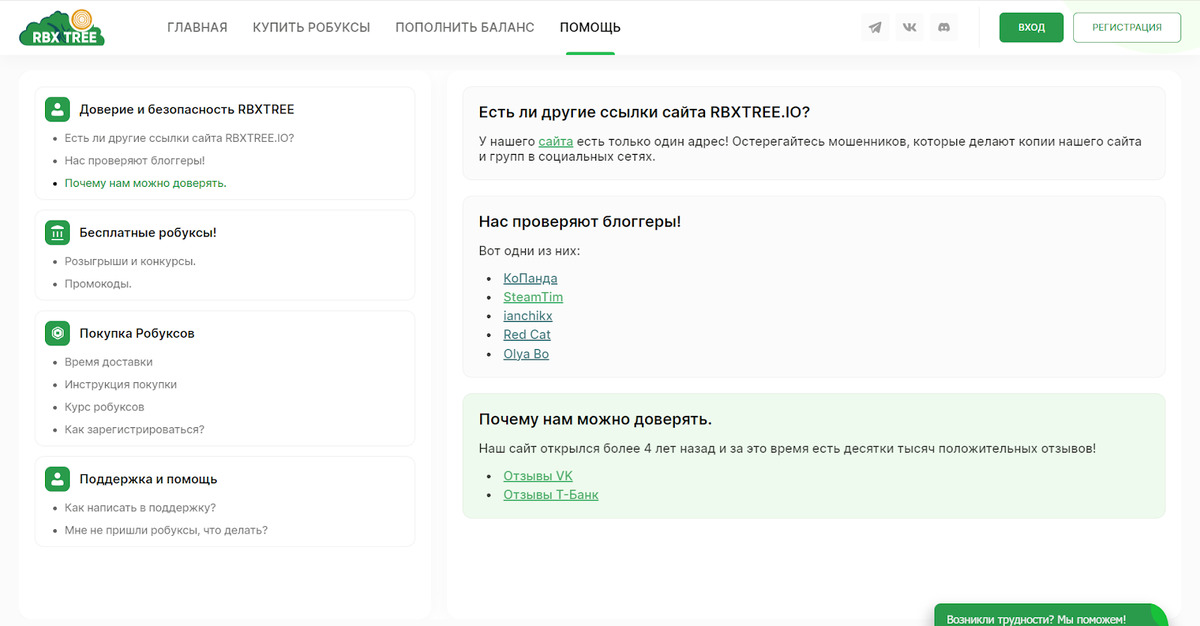Click the free Robux bank icon
1200x626 pixels.
point(58,233)
